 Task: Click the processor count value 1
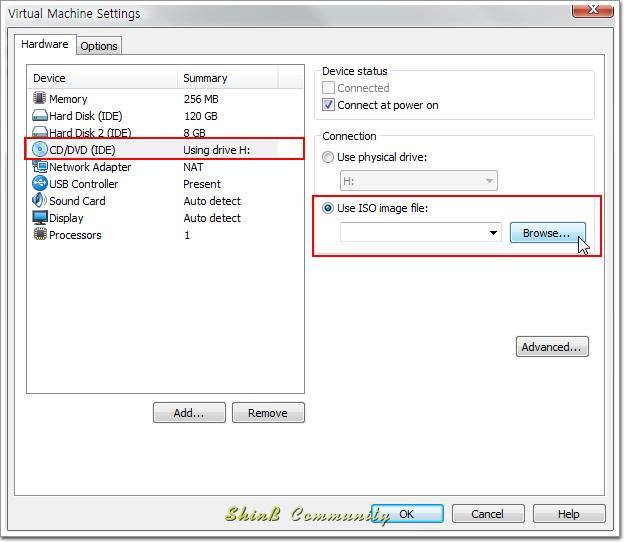pos(187,235)
